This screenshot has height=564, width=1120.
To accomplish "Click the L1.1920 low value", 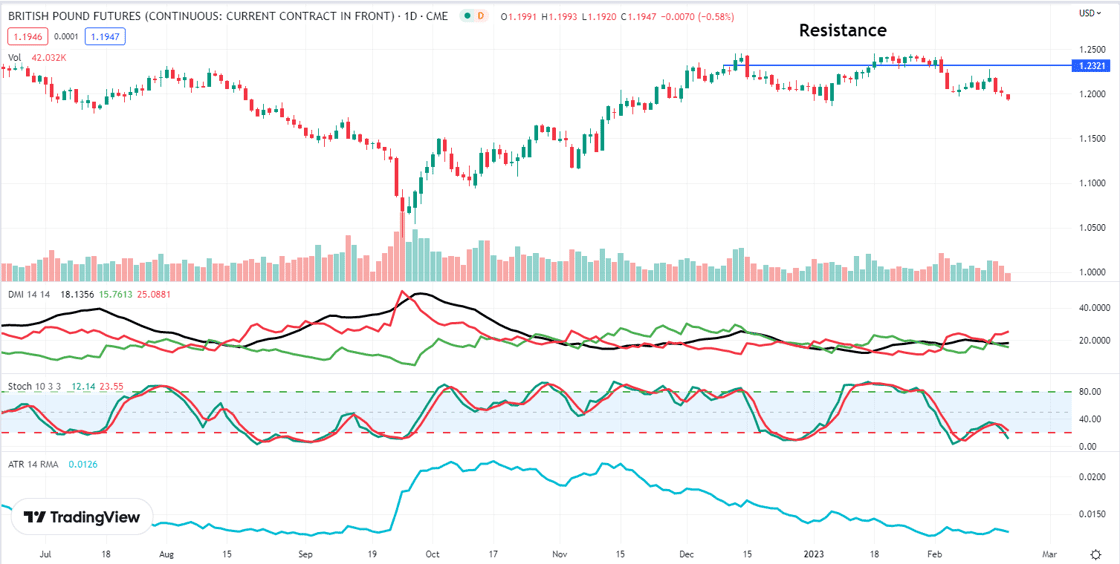I will (x=598, y=16).
